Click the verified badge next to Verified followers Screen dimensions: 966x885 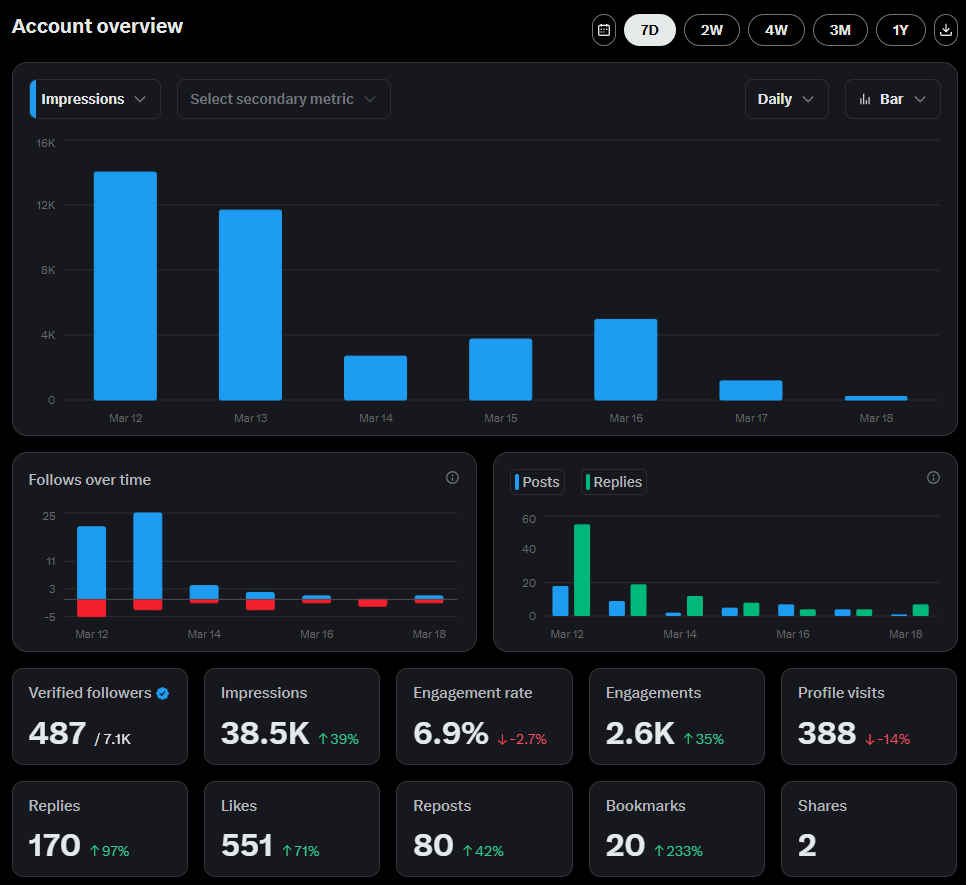click(x=163, y=693)
